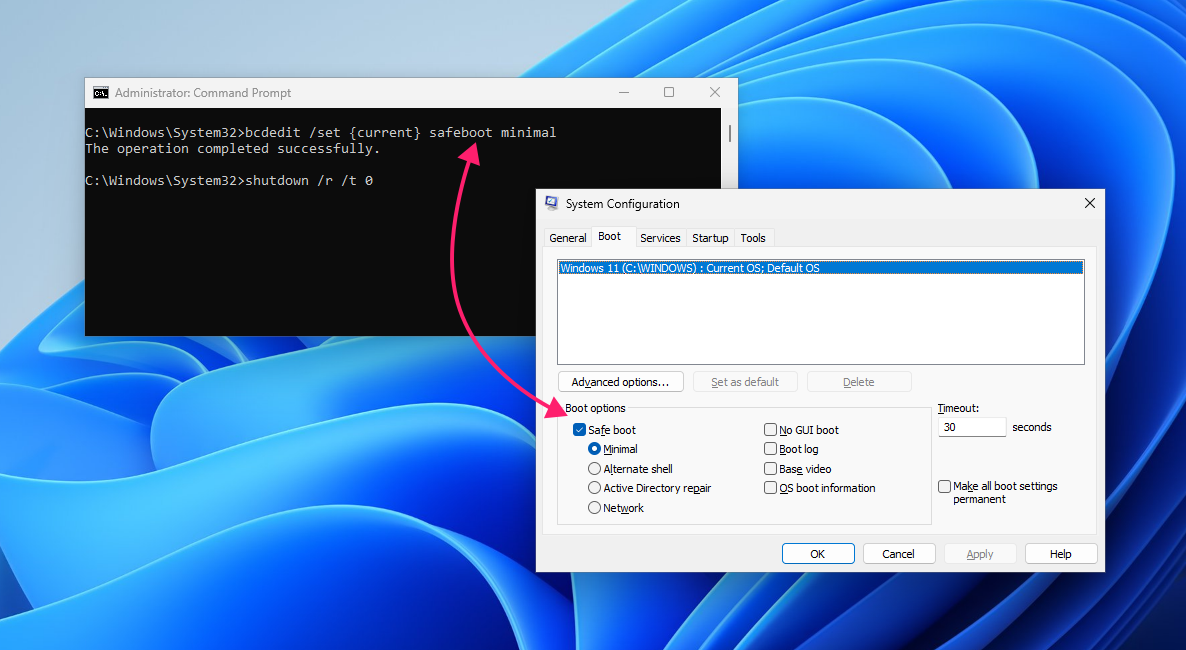Image resolution: width=1186 pixels, height=650 pixels.
Task: Enable the No GUI boot checkbox
Action: point(770,430)
